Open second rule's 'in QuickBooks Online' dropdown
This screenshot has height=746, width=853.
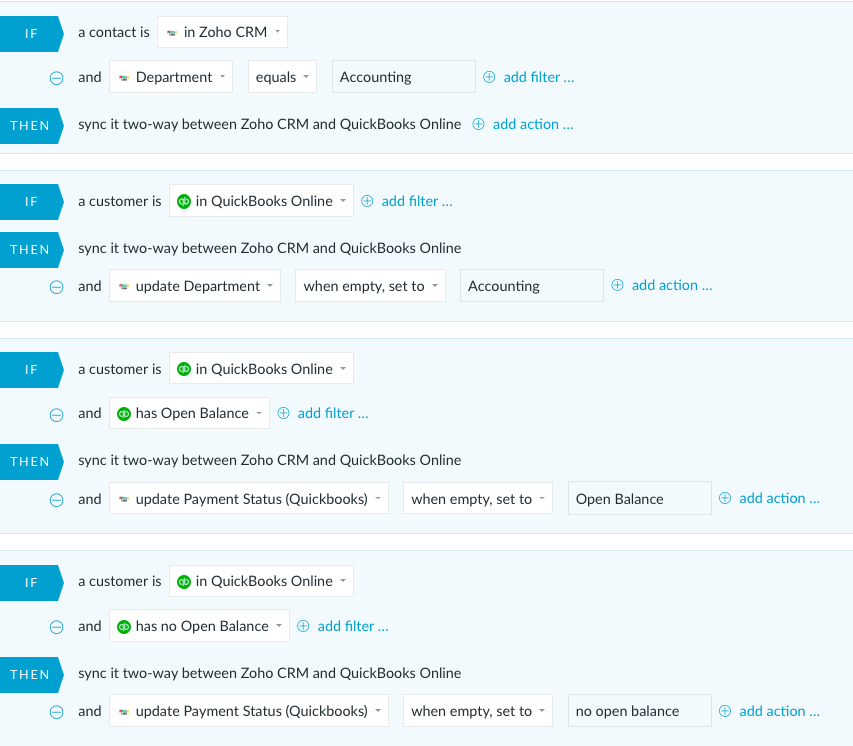click(x=261, y=201)
